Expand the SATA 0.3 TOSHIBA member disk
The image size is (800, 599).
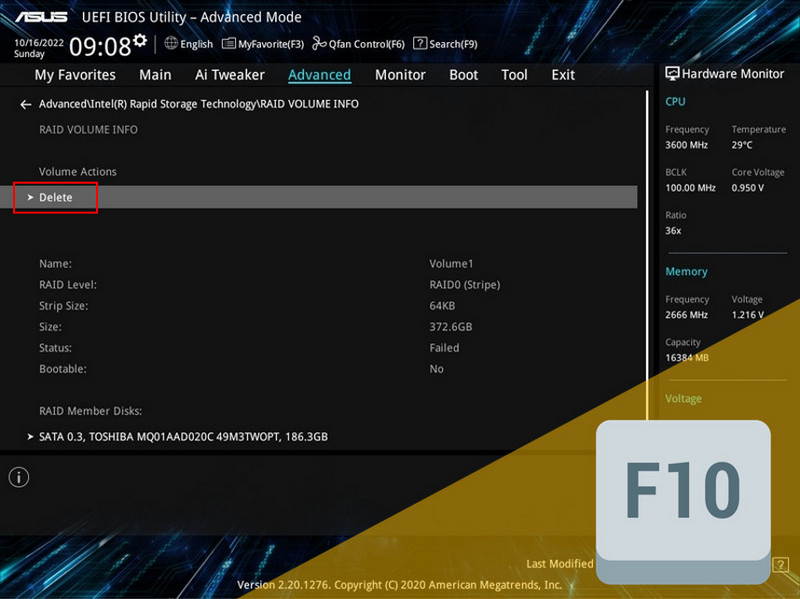pos(179,437)
